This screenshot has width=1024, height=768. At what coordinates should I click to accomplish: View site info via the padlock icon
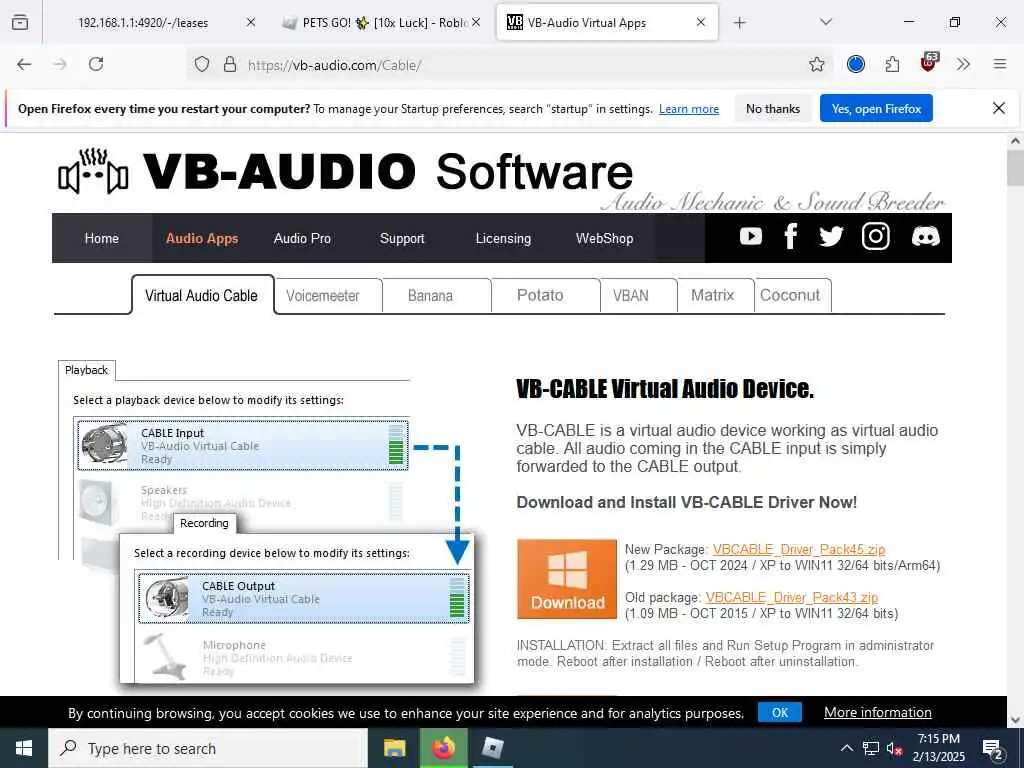coord(230,64)
